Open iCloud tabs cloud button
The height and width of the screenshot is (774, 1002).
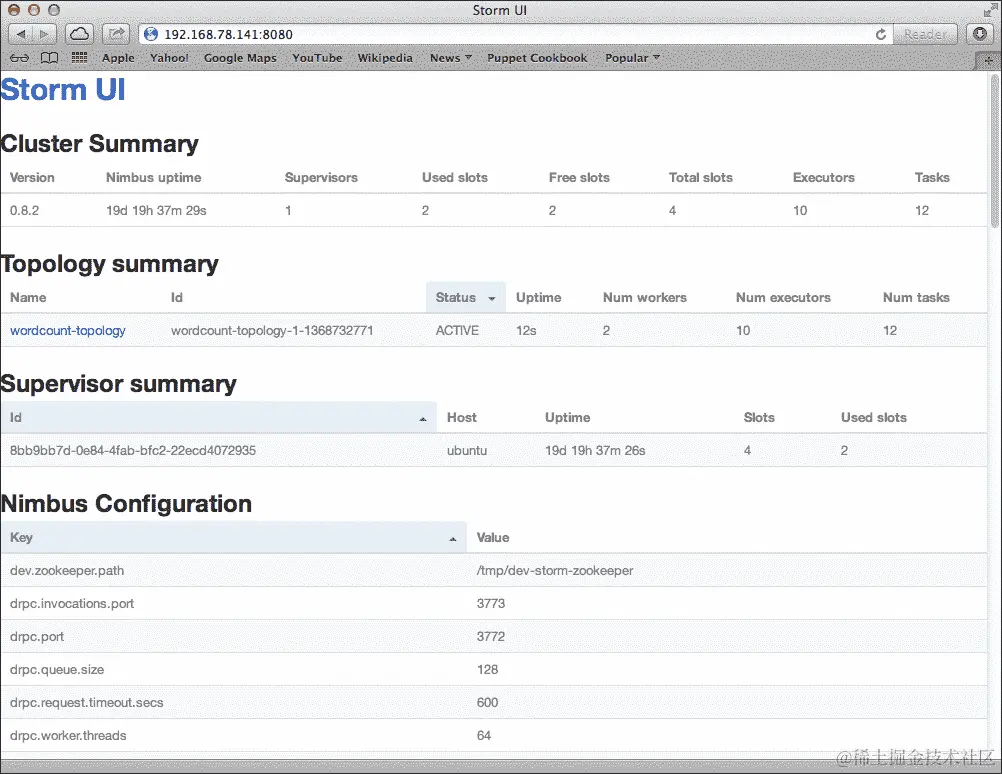[79, 34]
